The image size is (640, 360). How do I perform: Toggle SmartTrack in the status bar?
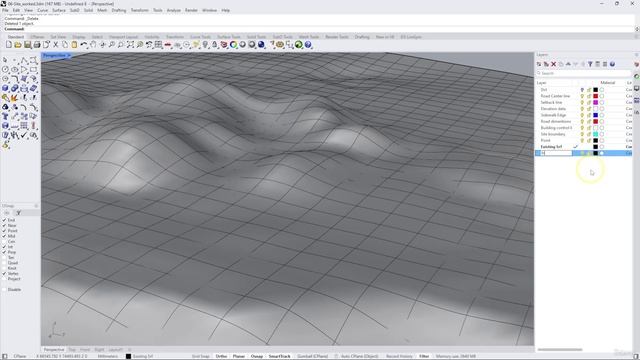click(x=279, y=356)
